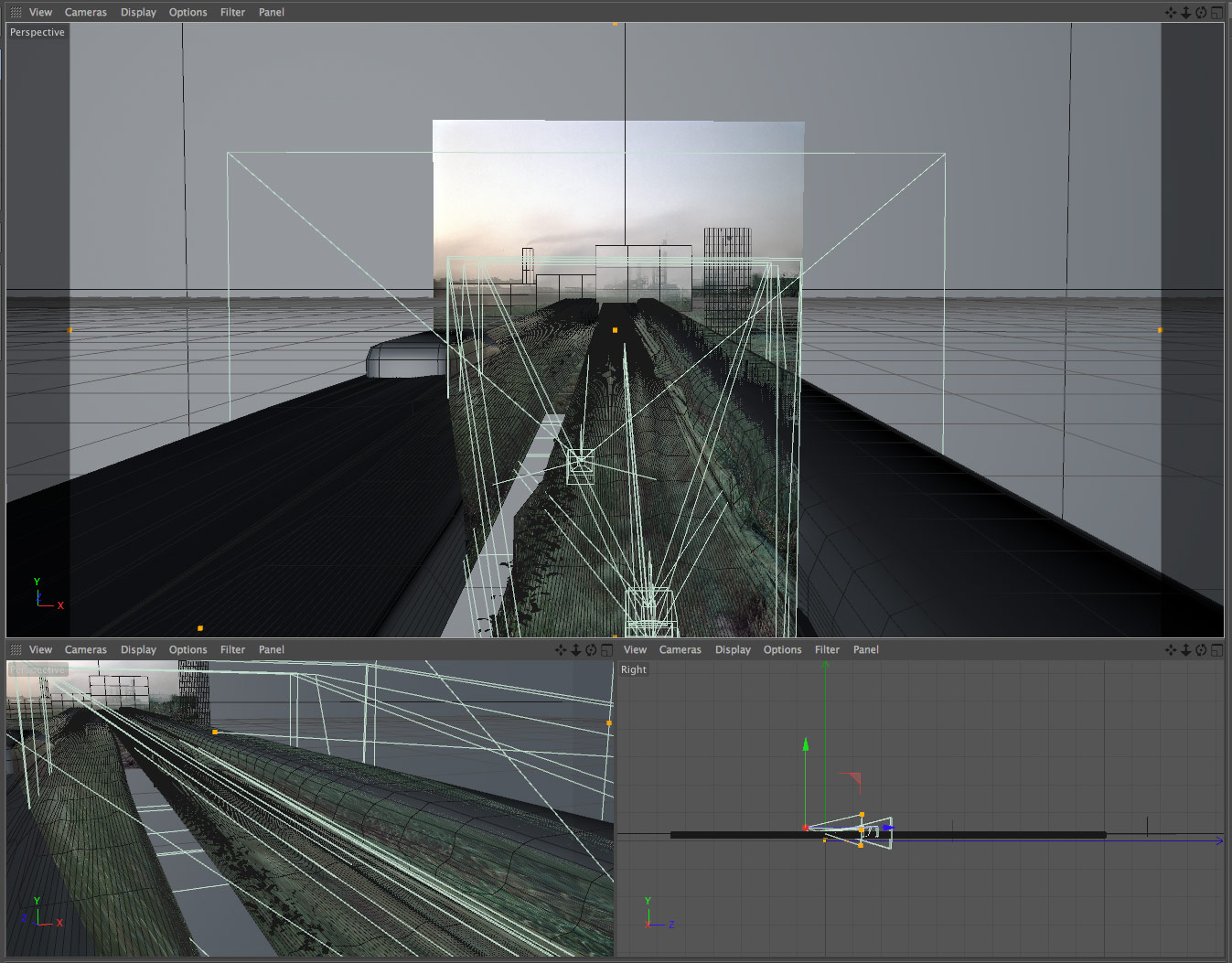Click the rotate camera icon in the bottom-left viewport
The height and width of the screenshot is (963, 1232).
(591, 650)
